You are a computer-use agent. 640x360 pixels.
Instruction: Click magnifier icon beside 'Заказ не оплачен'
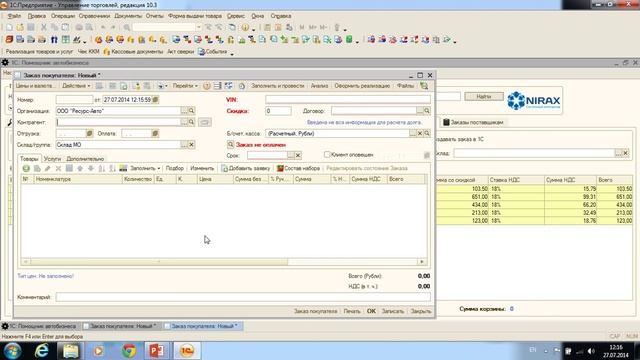pyautogui.click(x=231, y=144)
